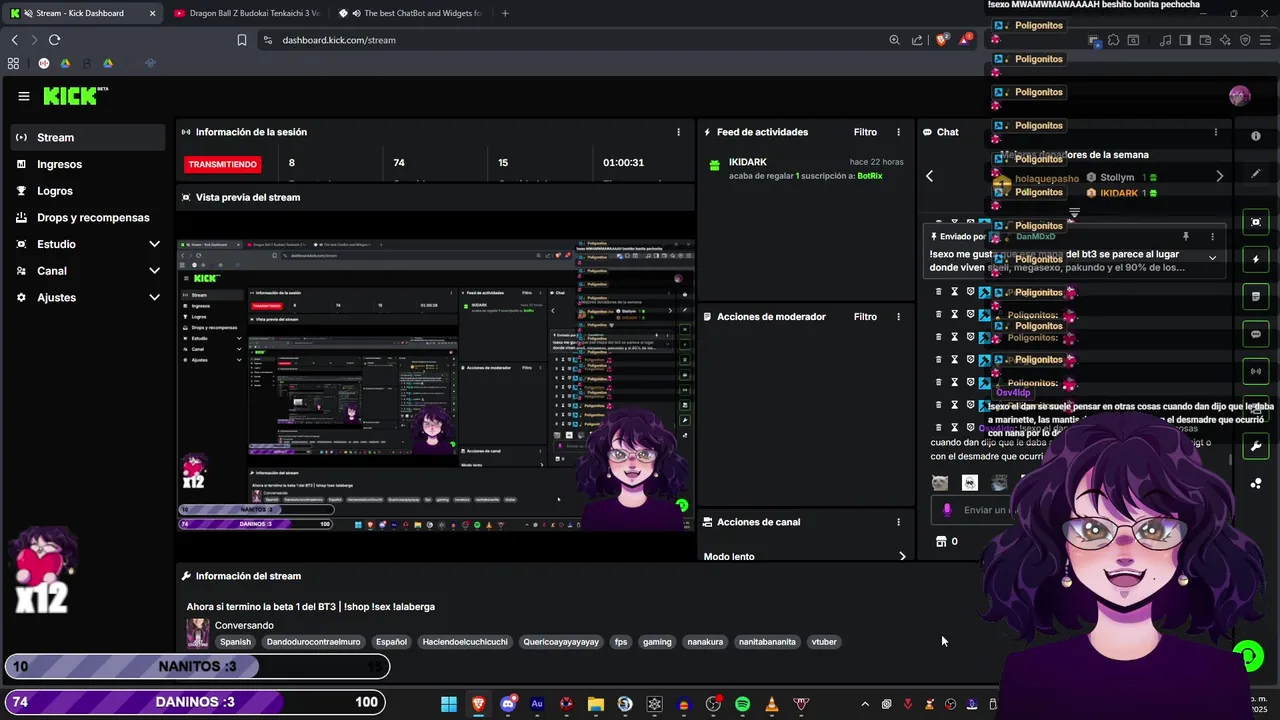Select the gaming stream tag

coord(657,642)
